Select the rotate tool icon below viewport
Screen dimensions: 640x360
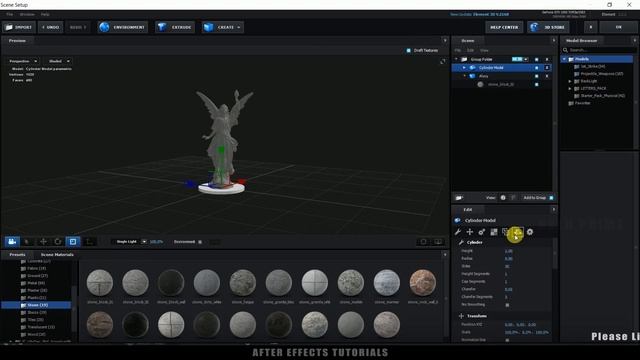click(x=58, y=242)
